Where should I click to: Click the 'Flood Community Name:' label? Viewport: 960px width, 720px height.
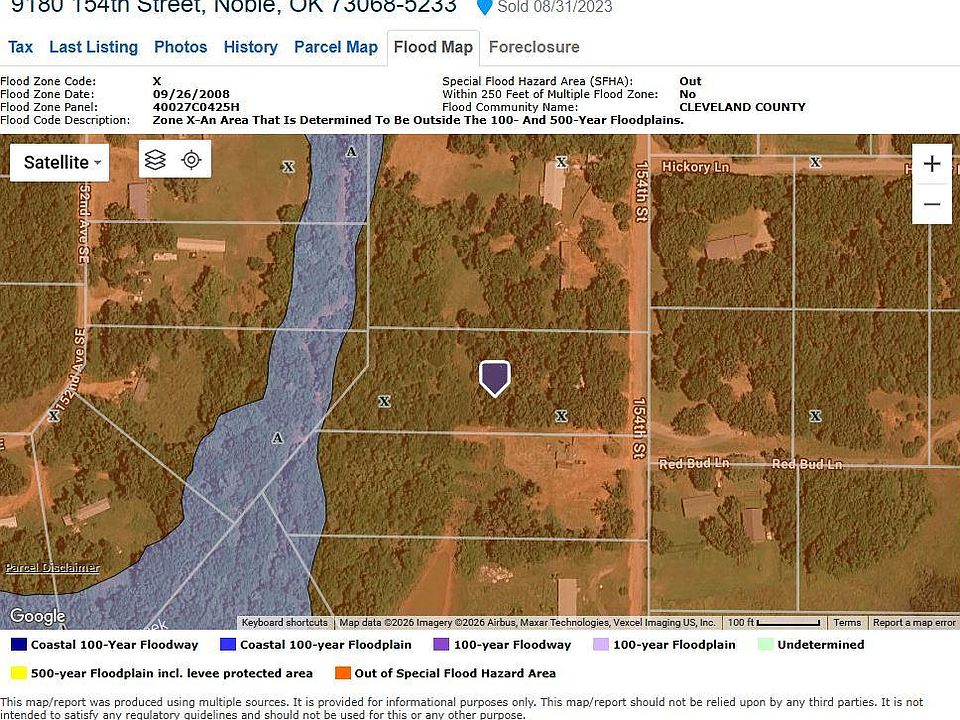(x=510, y=107)
